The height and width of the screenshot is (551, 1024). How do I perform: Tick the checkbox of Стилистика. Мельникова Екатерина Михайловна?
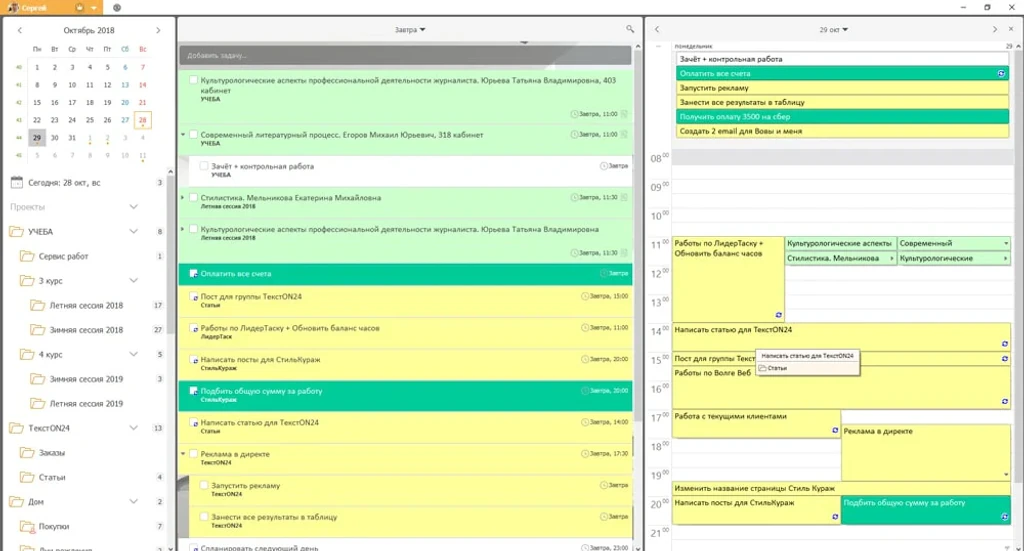point(193,197)
